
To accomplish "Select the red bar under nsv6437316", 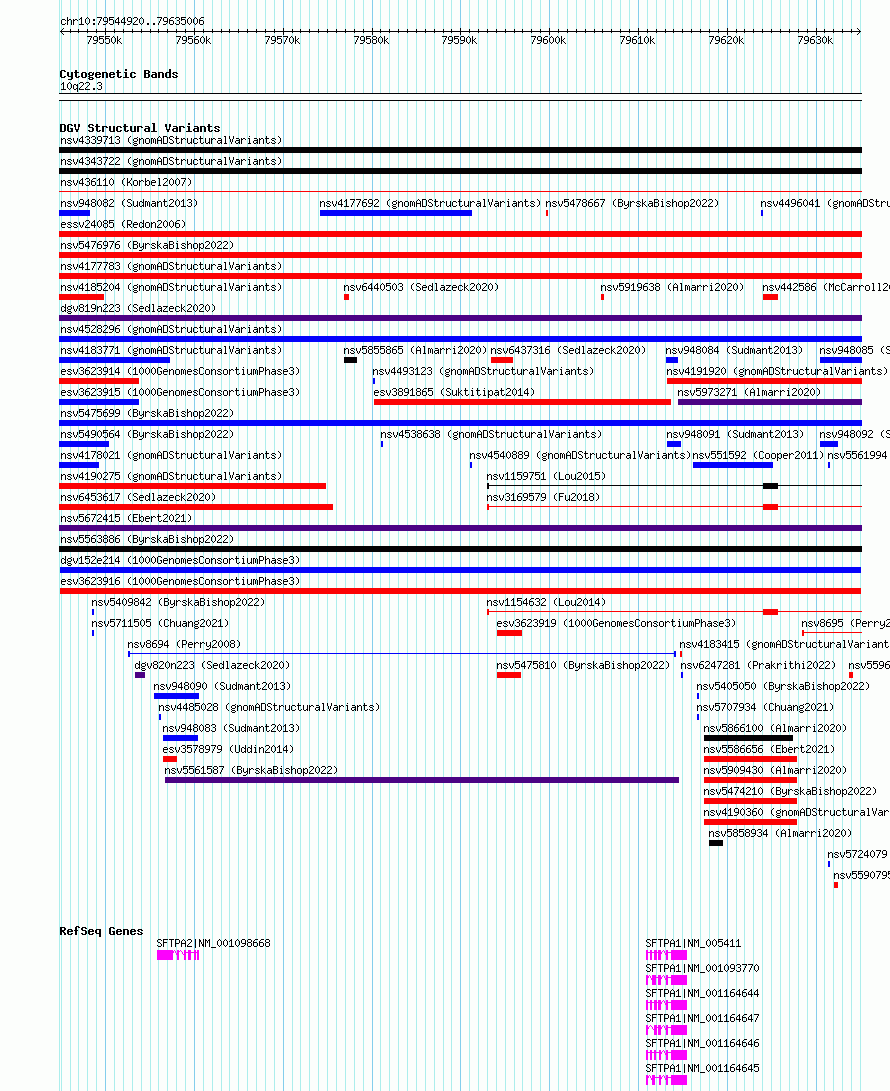I will tap(502, 360).
